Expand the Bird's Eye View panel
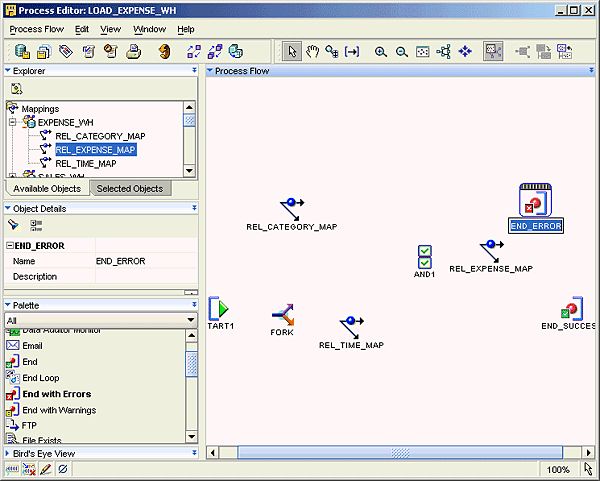The width and height of the screenshot is (600, 481). click(8, 453)
